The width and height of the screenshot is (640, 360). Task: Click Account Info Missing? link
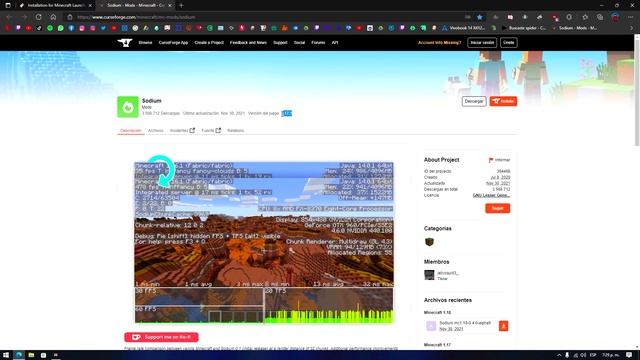tap(439, 42)
